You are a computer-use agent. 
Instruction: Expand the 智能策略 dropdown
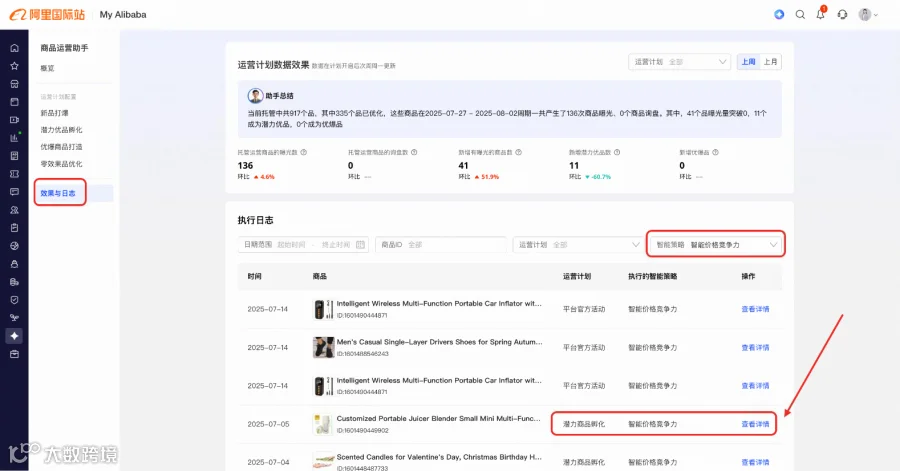pos(716,244)
